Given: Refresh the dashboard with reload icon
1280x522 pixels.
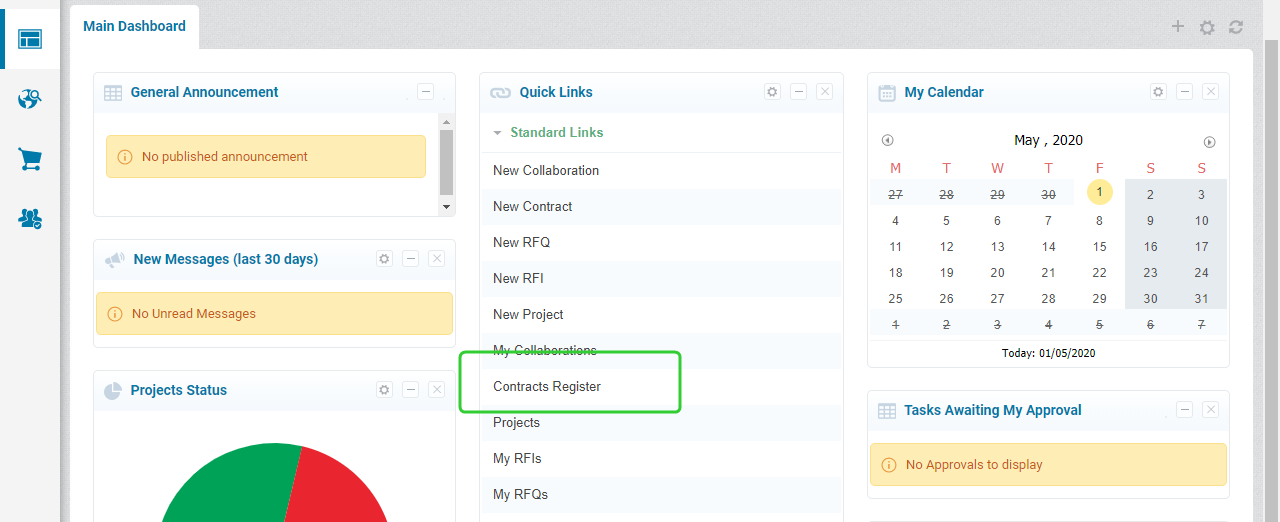Looking at the screenshot, I should coord(1236,27).
